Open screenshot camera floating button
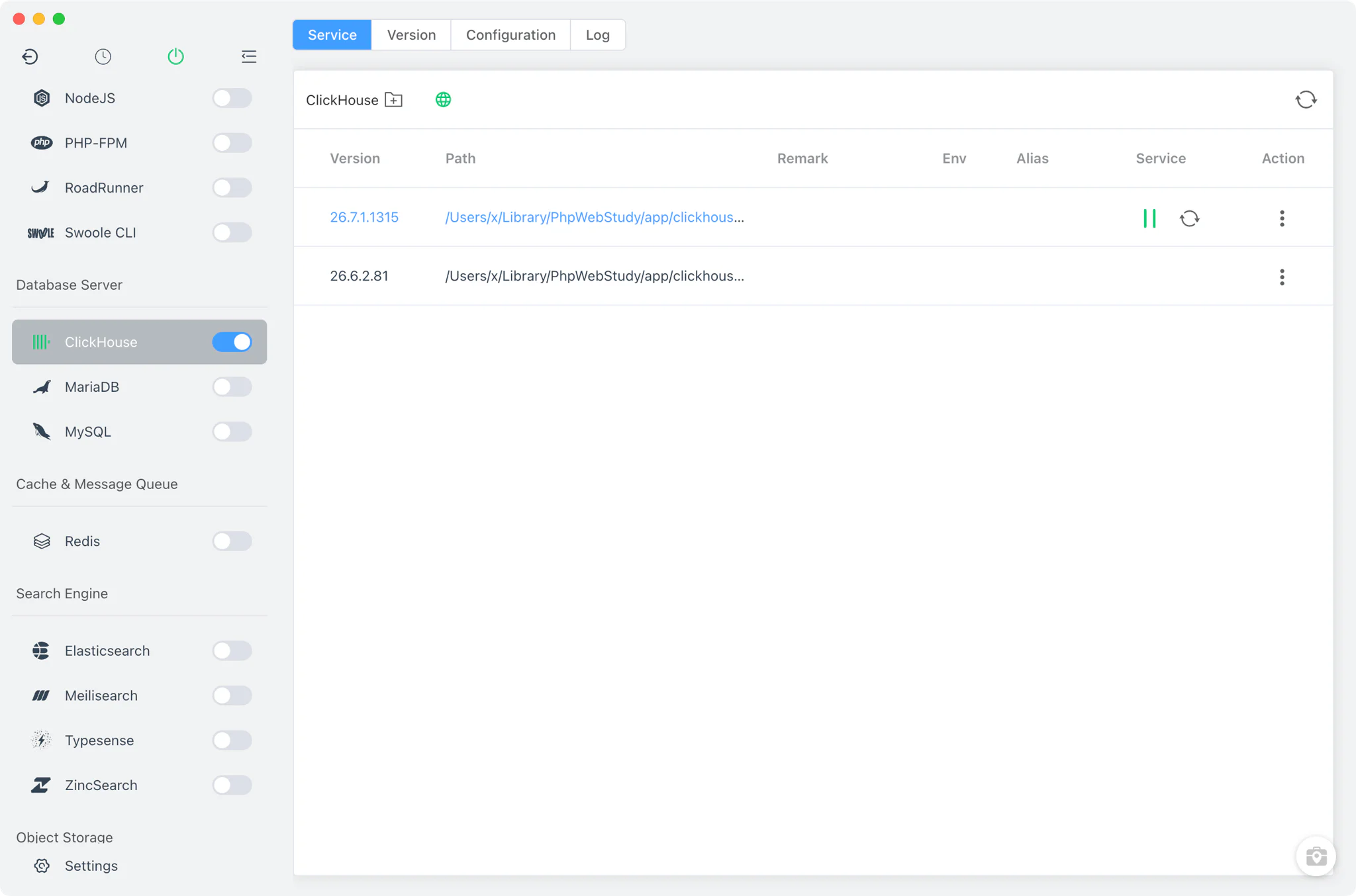1356x896 pixels. pos(1316,856)
